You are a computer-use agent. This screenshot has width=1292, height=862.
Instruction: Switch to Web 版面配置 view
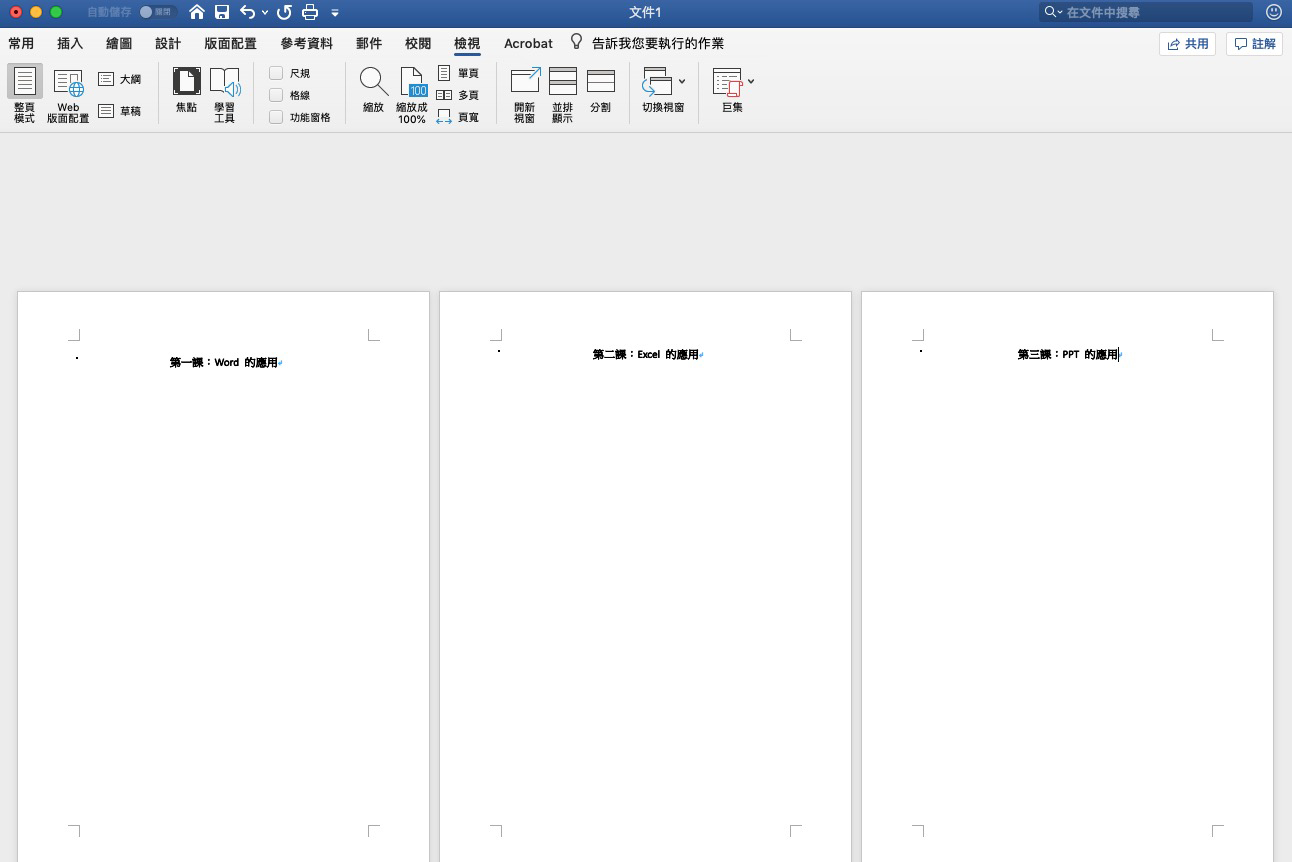click(x=68, y=82)
